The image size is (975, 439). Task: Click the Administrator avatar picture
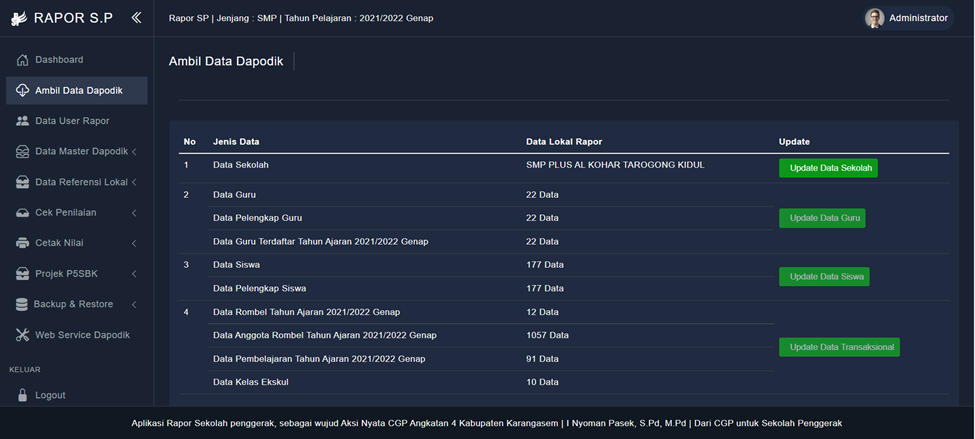pos(875,18)
